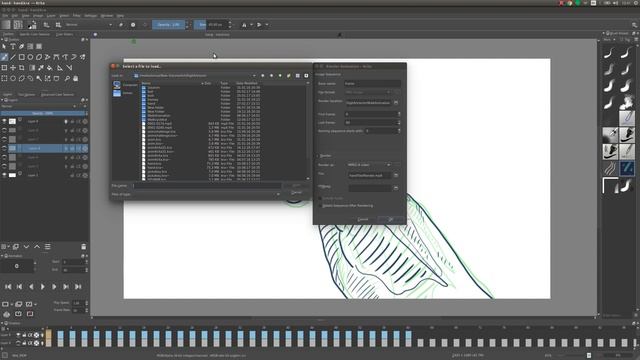The width and height of the screenshot is (640, 360).
Task: Select the Freehand Brush tool in toolbox
Action: (4, 57)
